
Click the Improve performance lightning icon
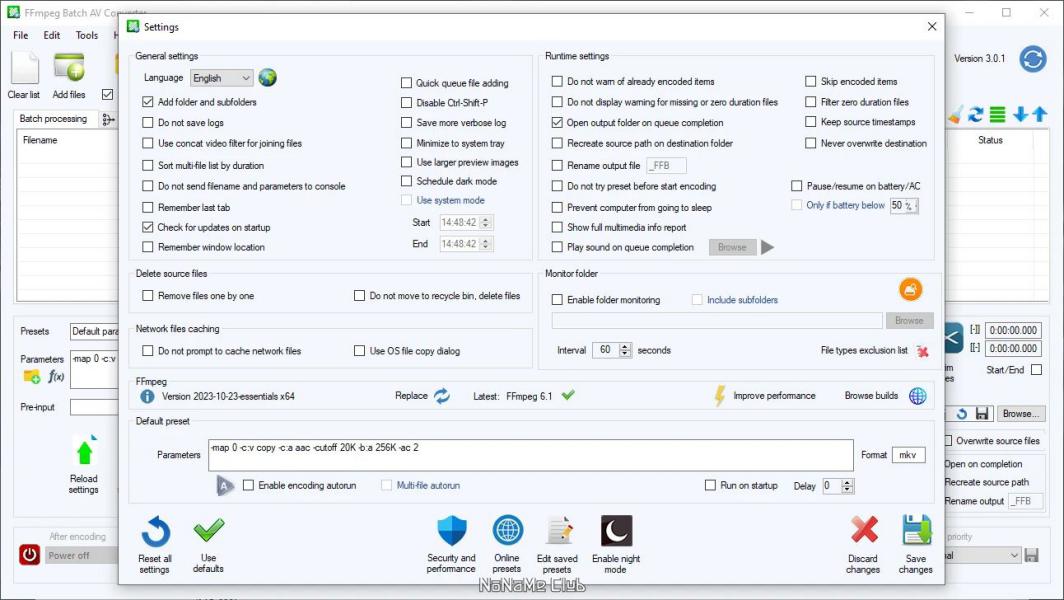point(720,396)
